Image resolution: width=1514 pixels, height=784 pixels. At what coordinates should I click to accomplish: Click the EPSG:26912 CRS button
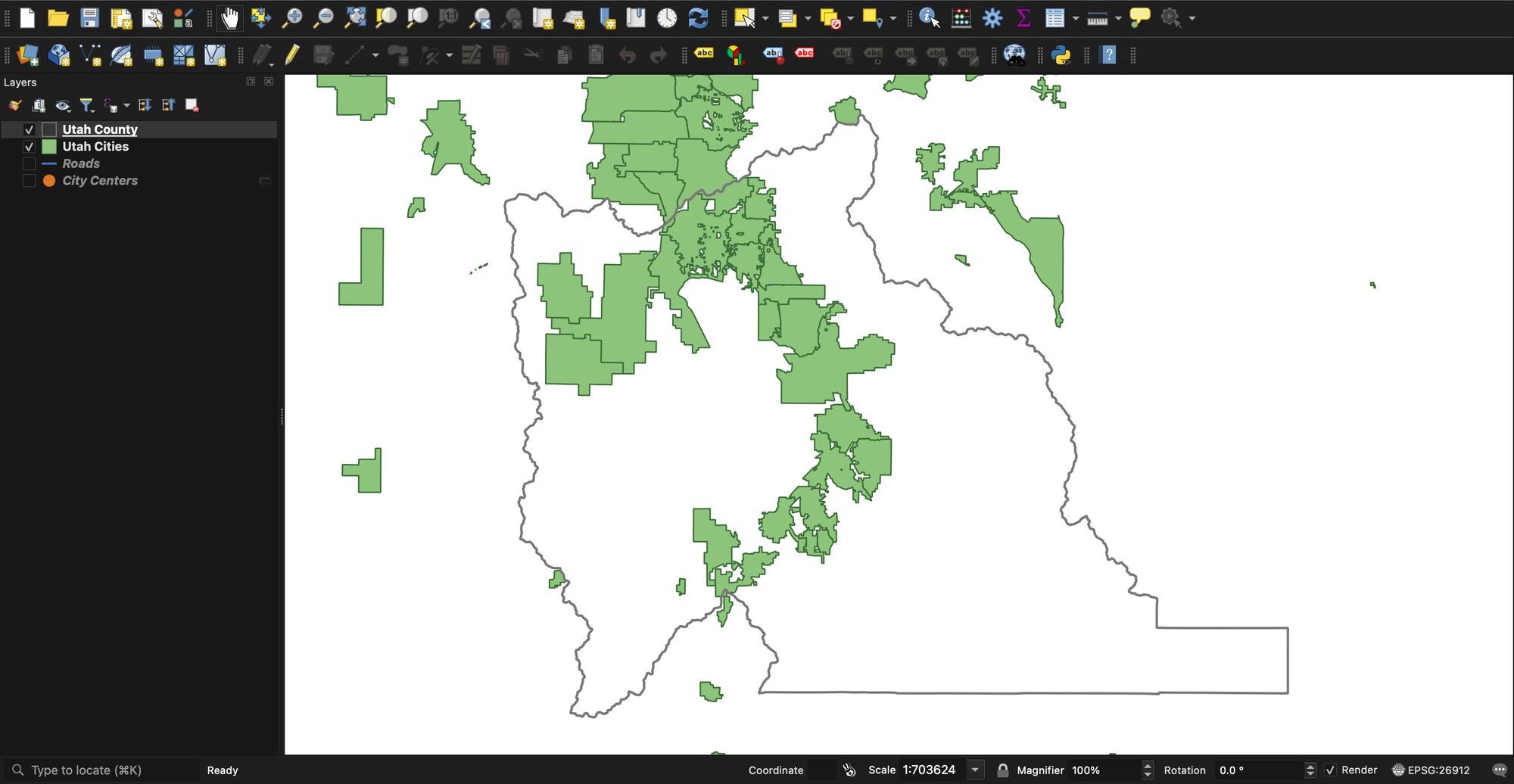pos(1431,770)
